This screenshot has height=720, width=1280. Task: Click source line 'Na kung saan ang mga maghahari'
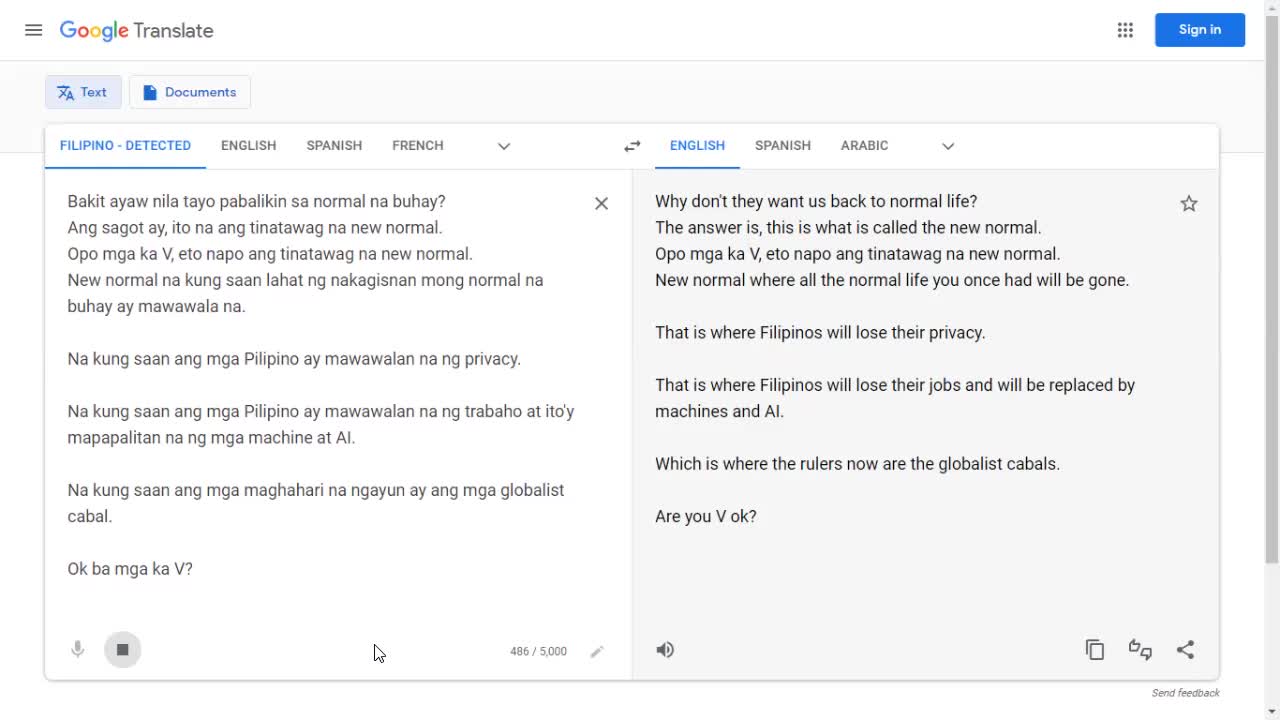(x=316, y=503)
